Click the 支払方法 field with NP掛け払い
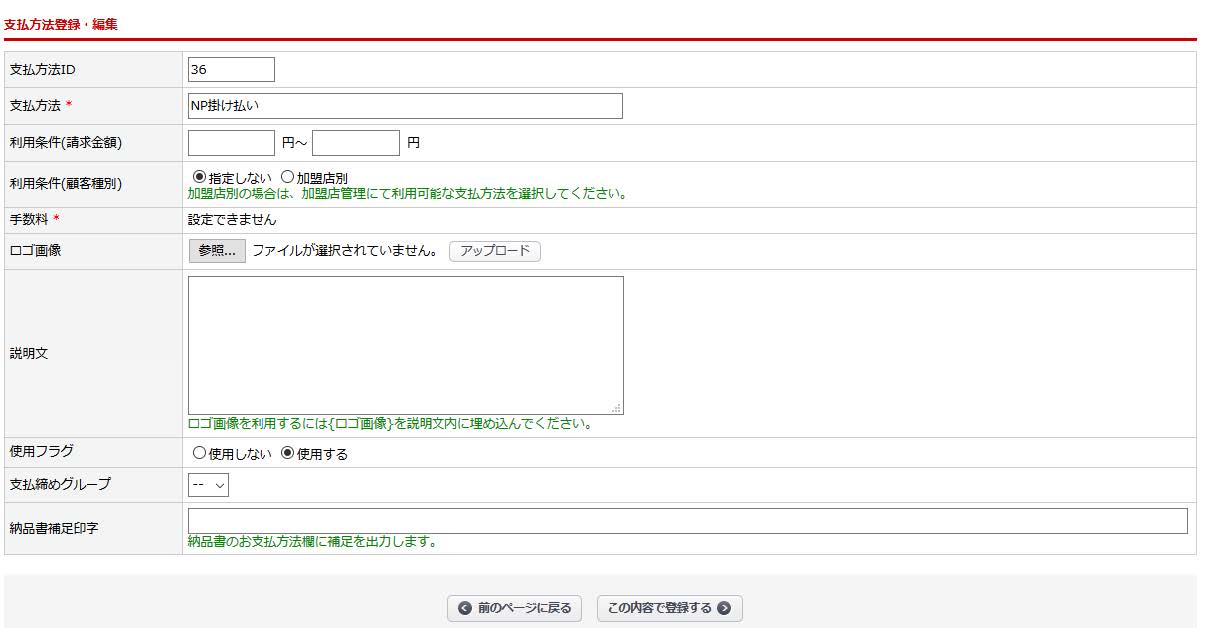The image size is (1224, 628). tap(405, 106)
